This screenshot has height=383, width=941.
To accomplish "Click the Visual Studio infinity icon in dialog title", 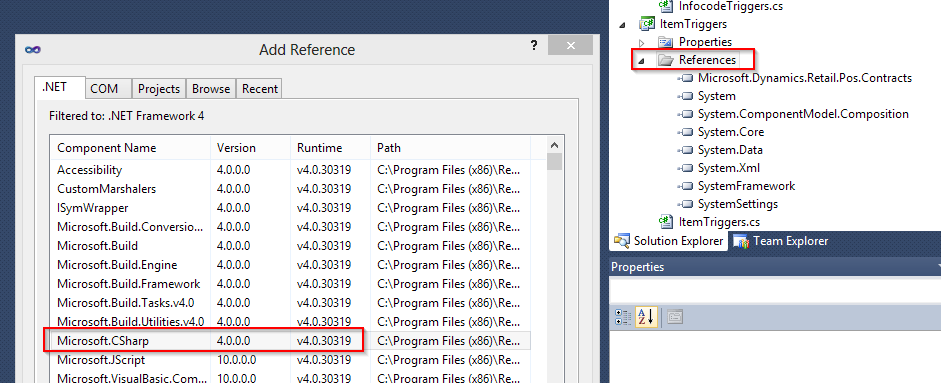I will coord(32,49).
